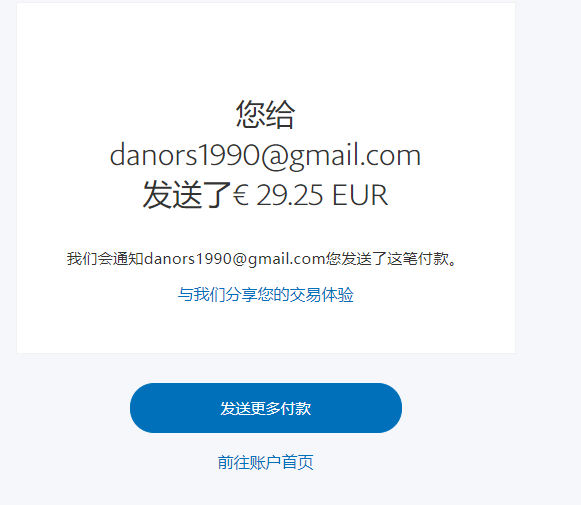Click 我们会通知 at start of notification
This screenshot has height=505, width=581.
pos(105,259)
